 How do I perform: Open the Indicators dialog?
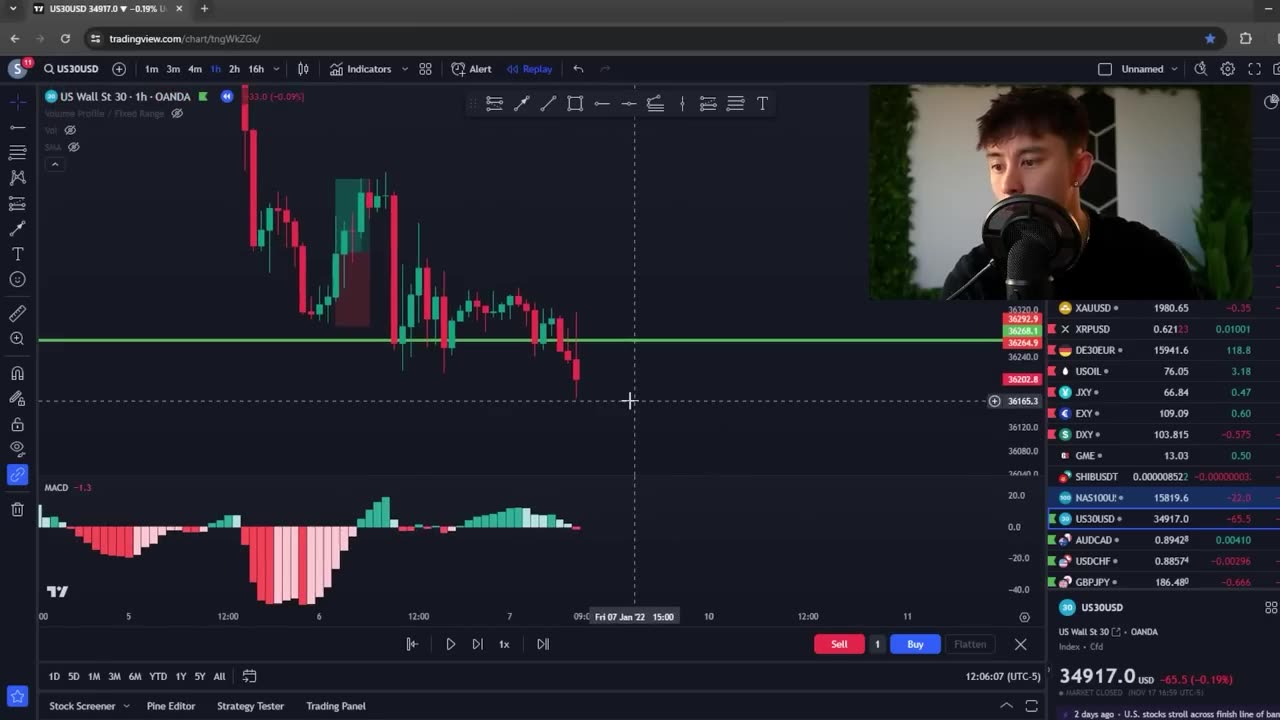(361, 69)
